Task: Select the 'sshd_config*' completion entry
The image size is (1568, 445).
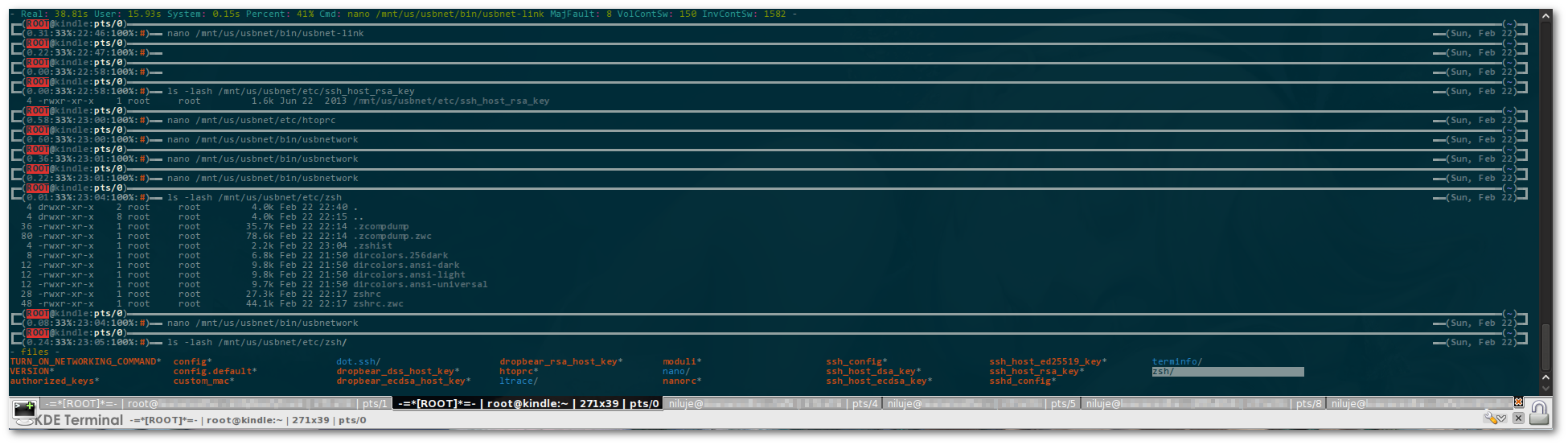Action: [x=1023, y=381]
